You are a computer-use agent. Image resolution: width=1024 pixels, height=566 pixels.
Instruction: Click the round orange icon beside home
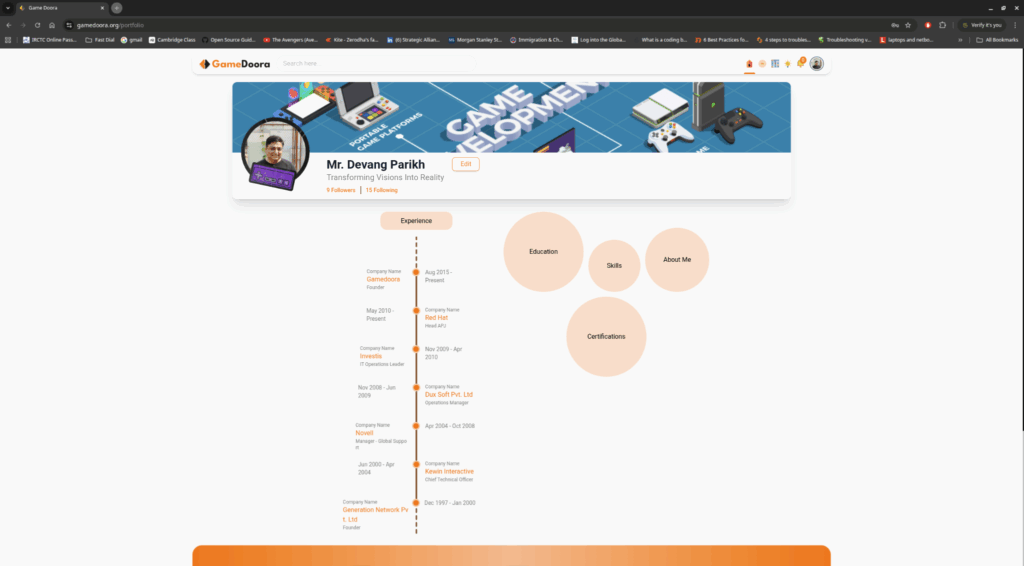[x=762, y=64]
